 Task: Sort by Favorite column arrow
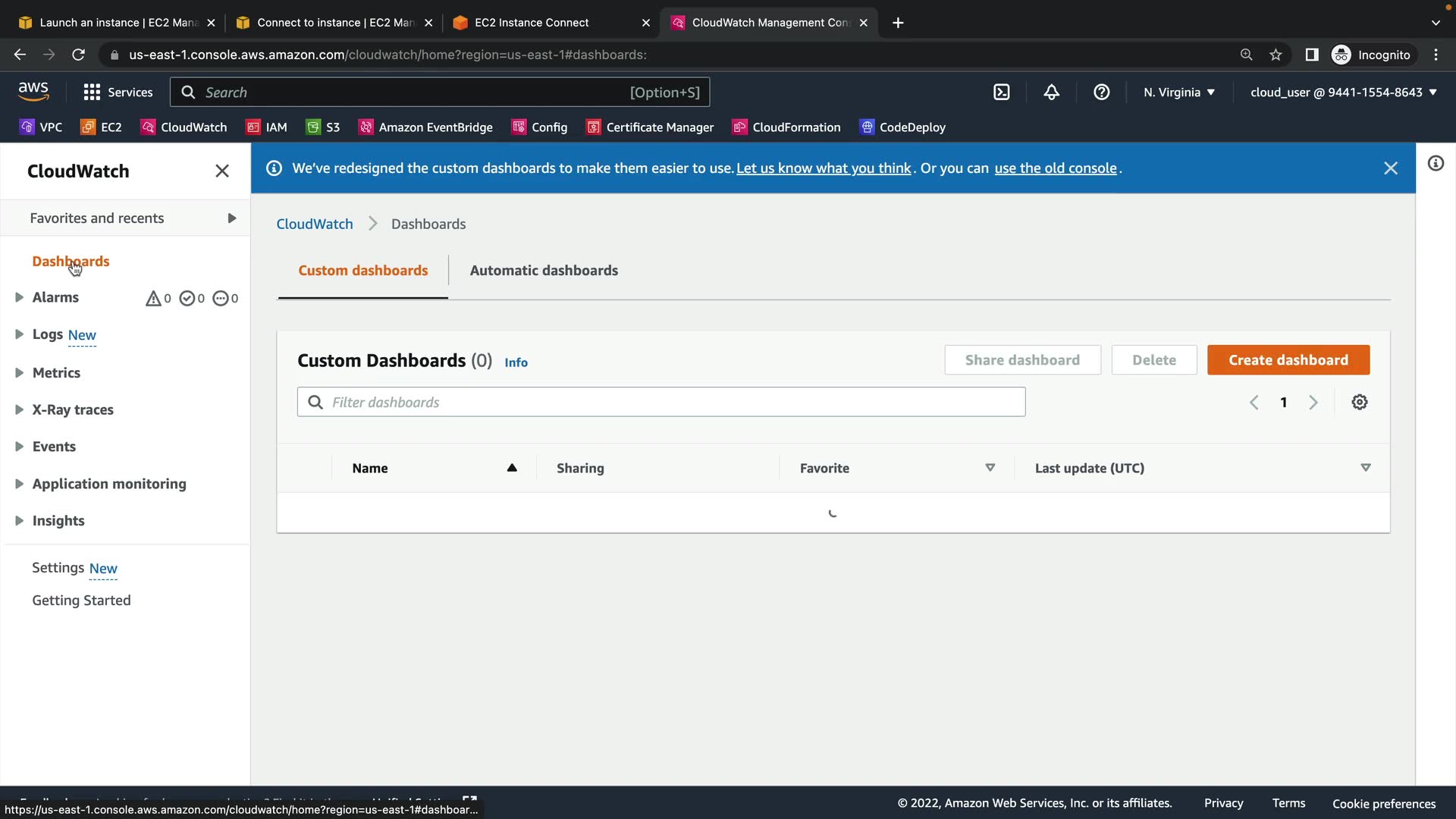click(990, 468)
